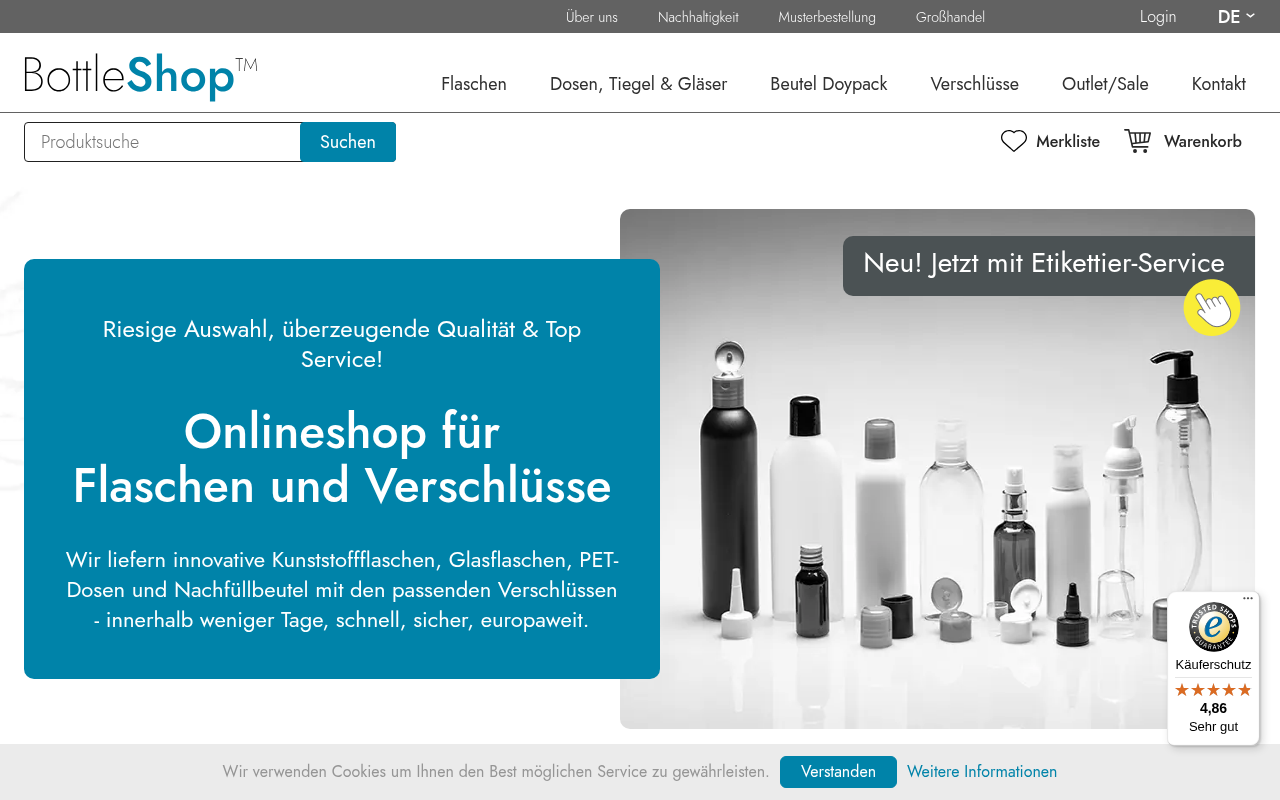The width and height of the screenshot is (1280, 800).
Task: Visit the Großhandel link
Action: tap(950, 17)
